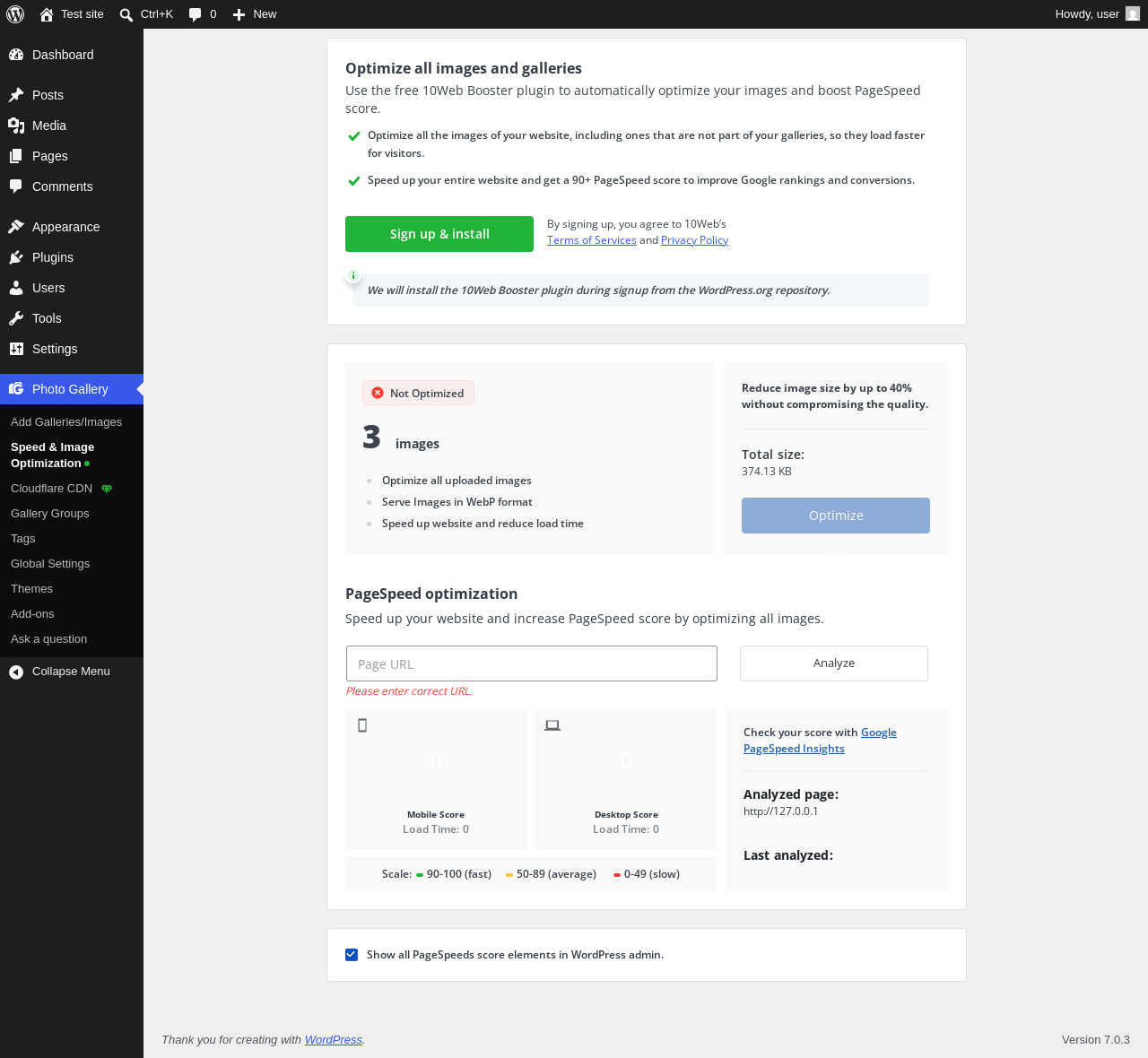Click the Sign up & install button
1148x1058 pixels.
click(x=439, y=234)
